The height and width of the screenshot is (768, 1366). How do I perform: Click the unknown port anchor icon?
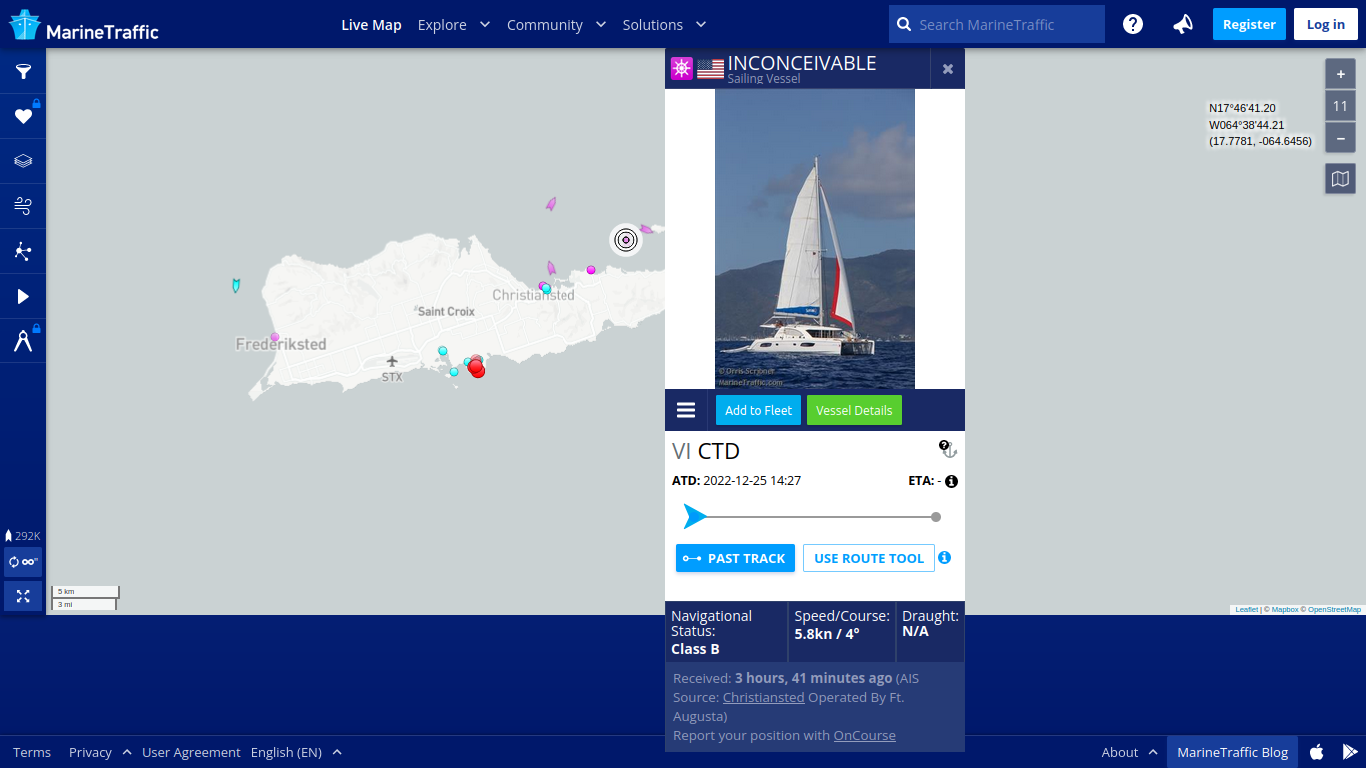point(948,449)
